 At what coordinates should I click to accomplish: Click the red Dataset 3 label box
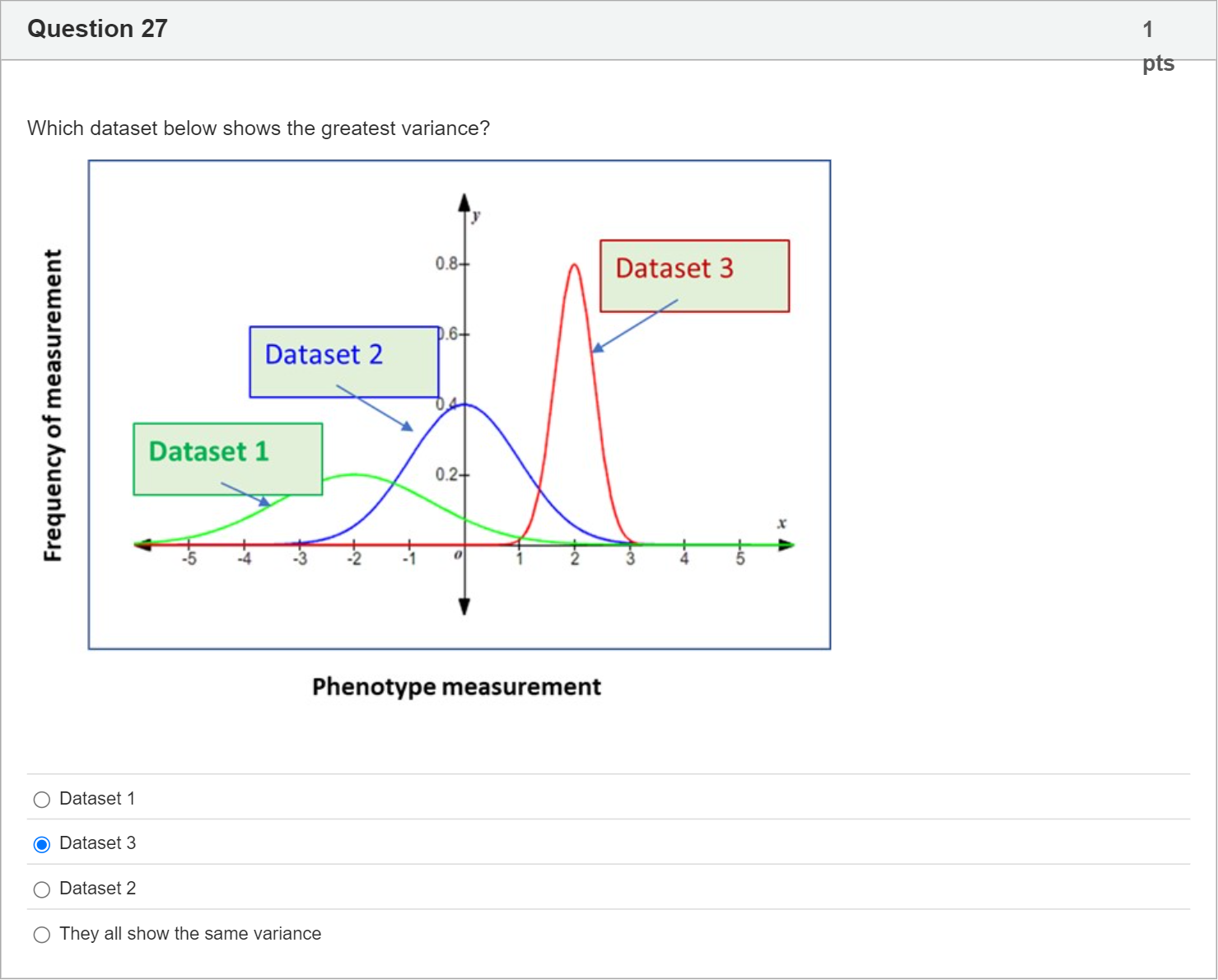point(693,275)
